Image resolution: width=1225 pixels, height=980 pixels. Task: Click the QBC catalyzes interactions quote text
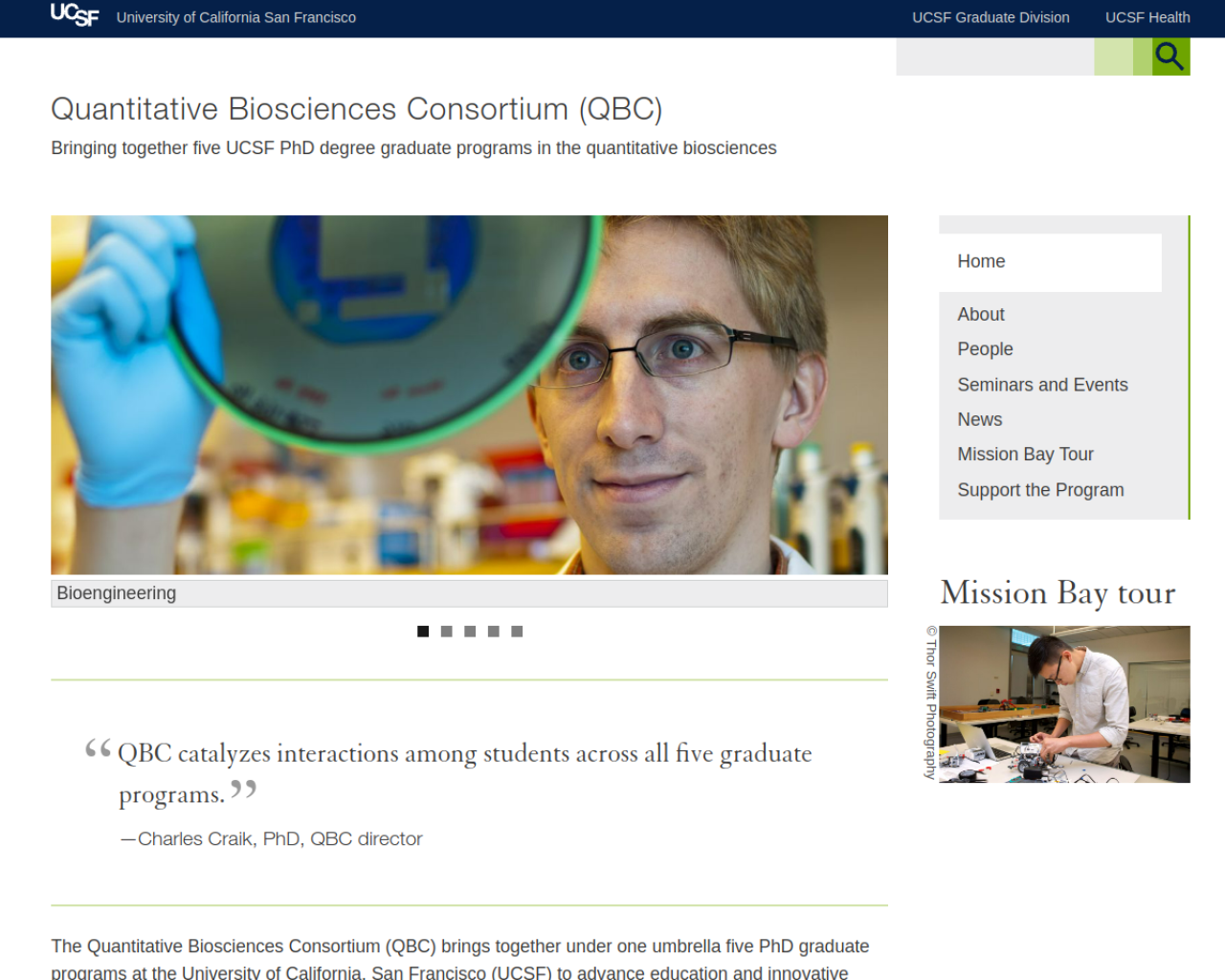pos(464,773)
